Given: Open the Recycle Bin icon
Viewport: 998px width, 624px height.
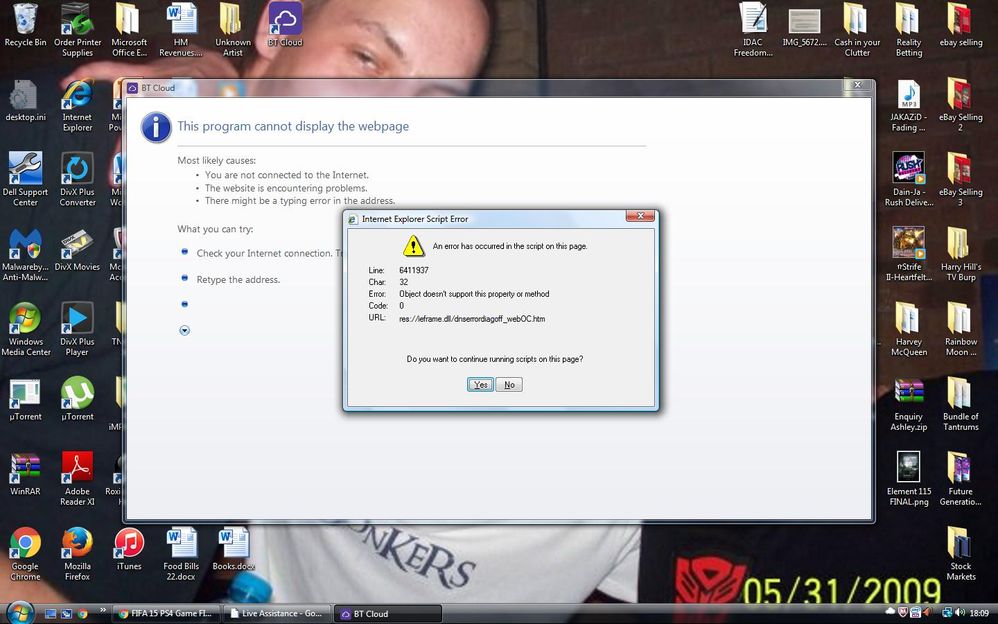Looking at the screenshot, I should pyautogui.click(x=25, y=25).
